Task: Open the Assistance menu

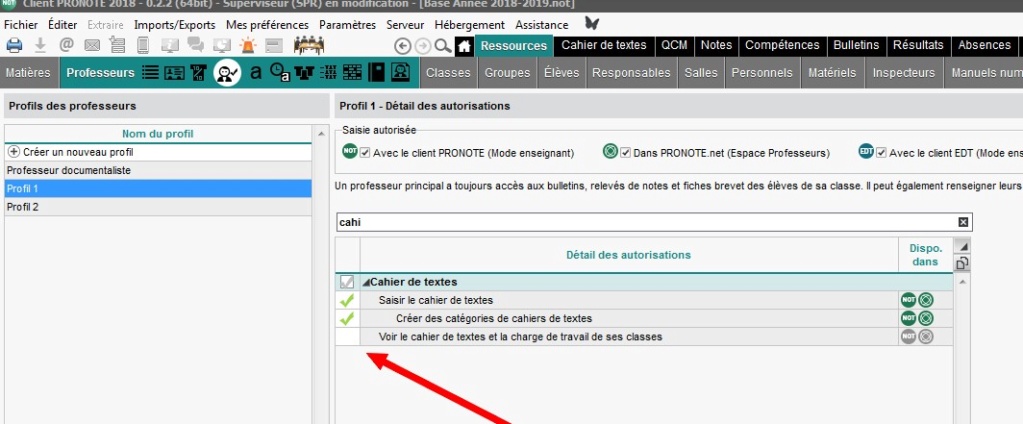Action: click(x=542, y=25)
